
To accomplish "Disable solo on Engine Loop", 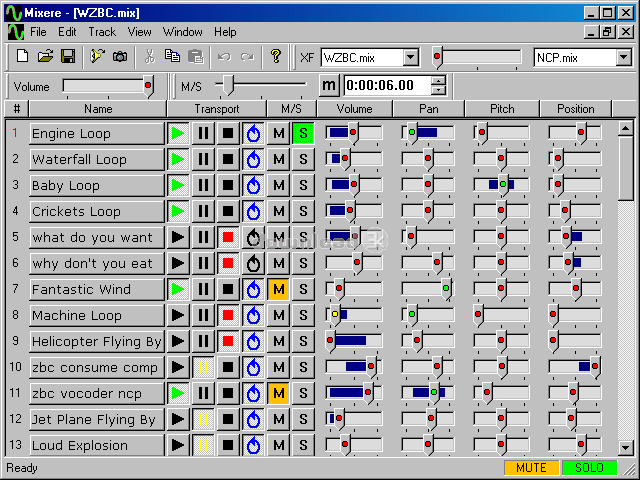I will (x=303, y=133).
